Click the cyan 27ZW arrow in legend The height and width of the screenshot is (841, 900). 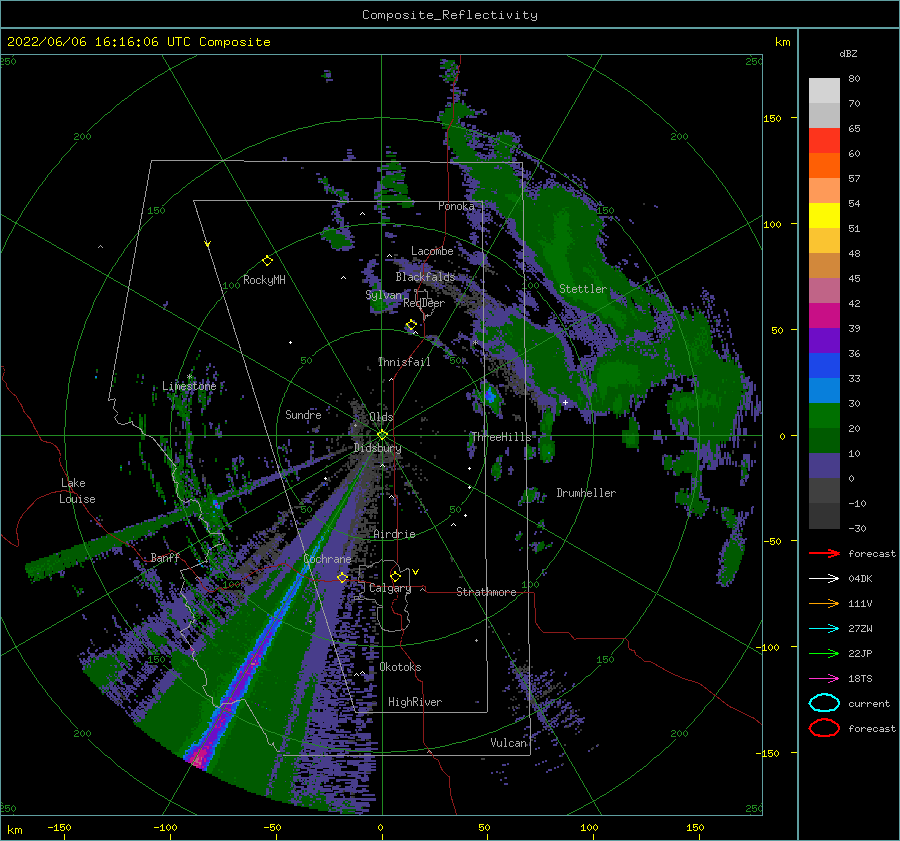824,629
